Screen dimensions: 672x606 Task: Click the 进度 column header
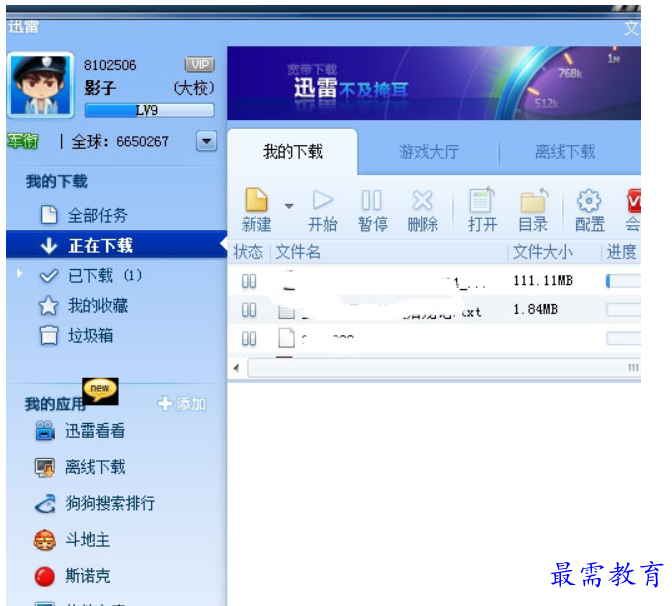point(621,252)
